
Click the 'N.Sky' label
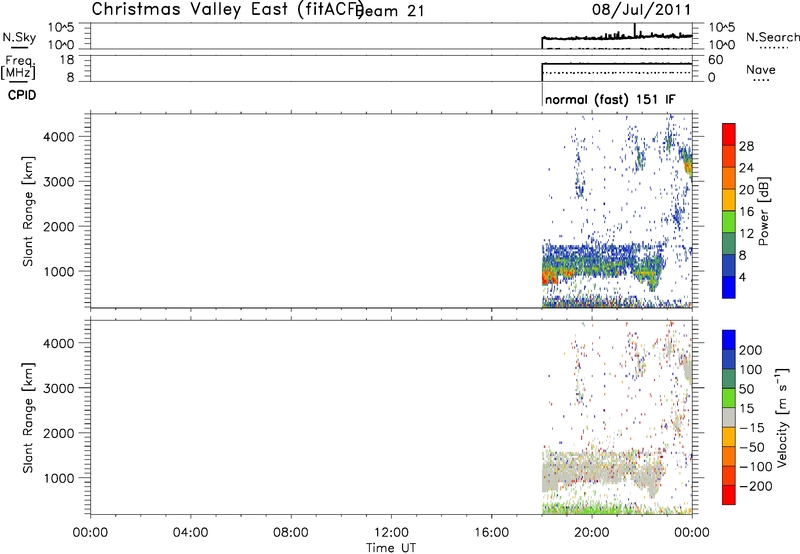[19, 37]
